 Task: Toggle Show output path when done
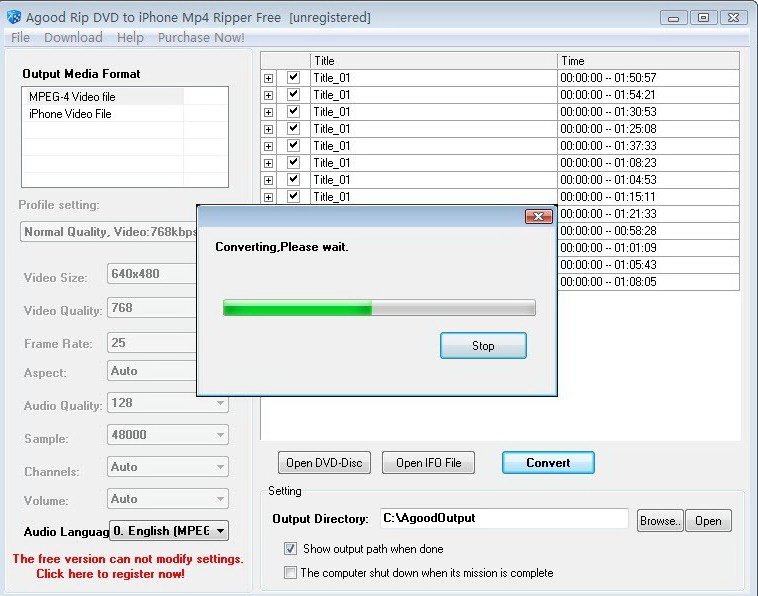coord(290,549)
